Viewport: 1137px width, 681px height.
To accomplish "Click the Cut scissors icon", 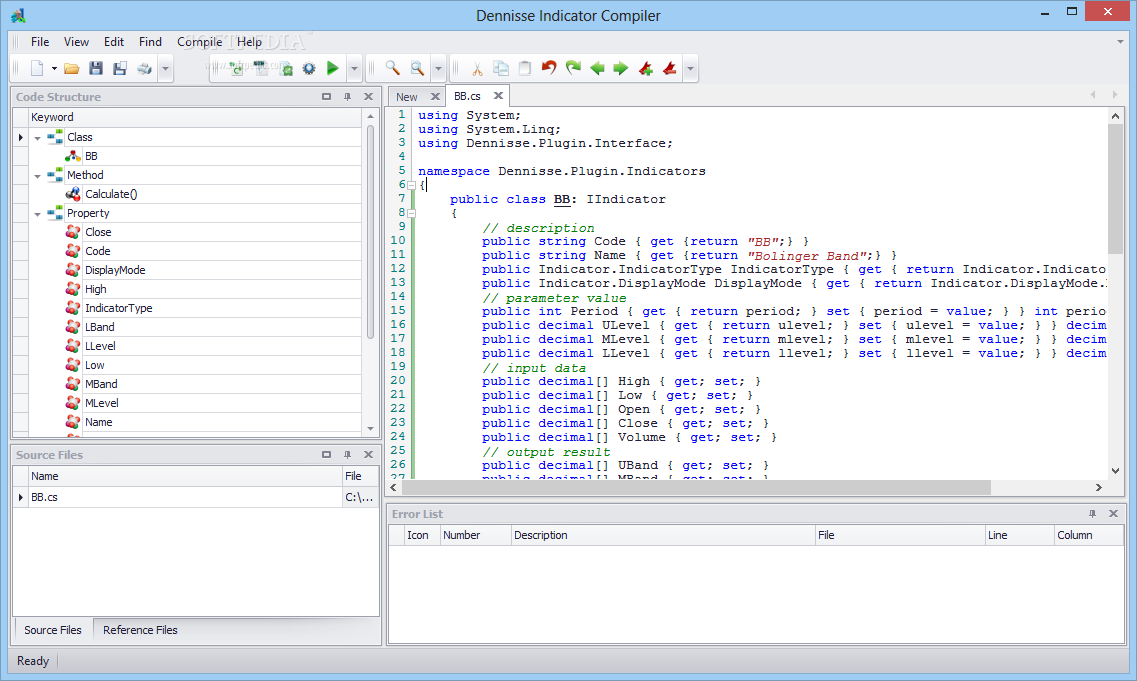I will pos(477,69).
